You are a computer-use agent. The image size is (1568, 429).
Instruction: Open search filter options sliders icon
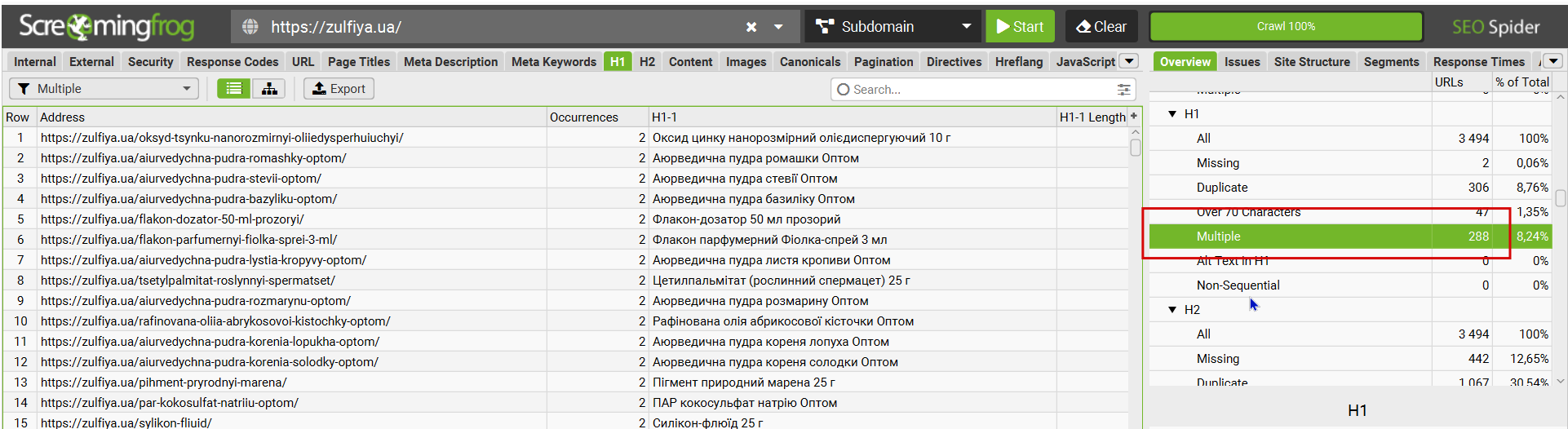pos(1123,90)
